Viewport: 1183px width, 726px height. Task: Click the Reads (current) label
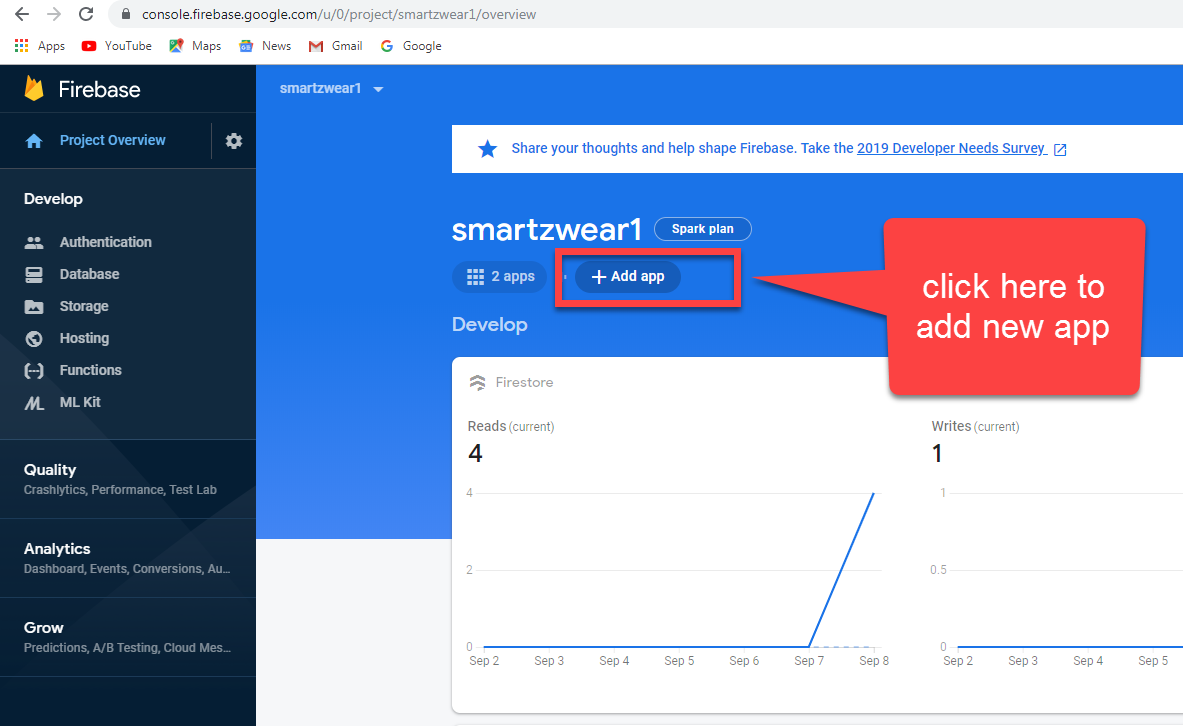point(511,426)
